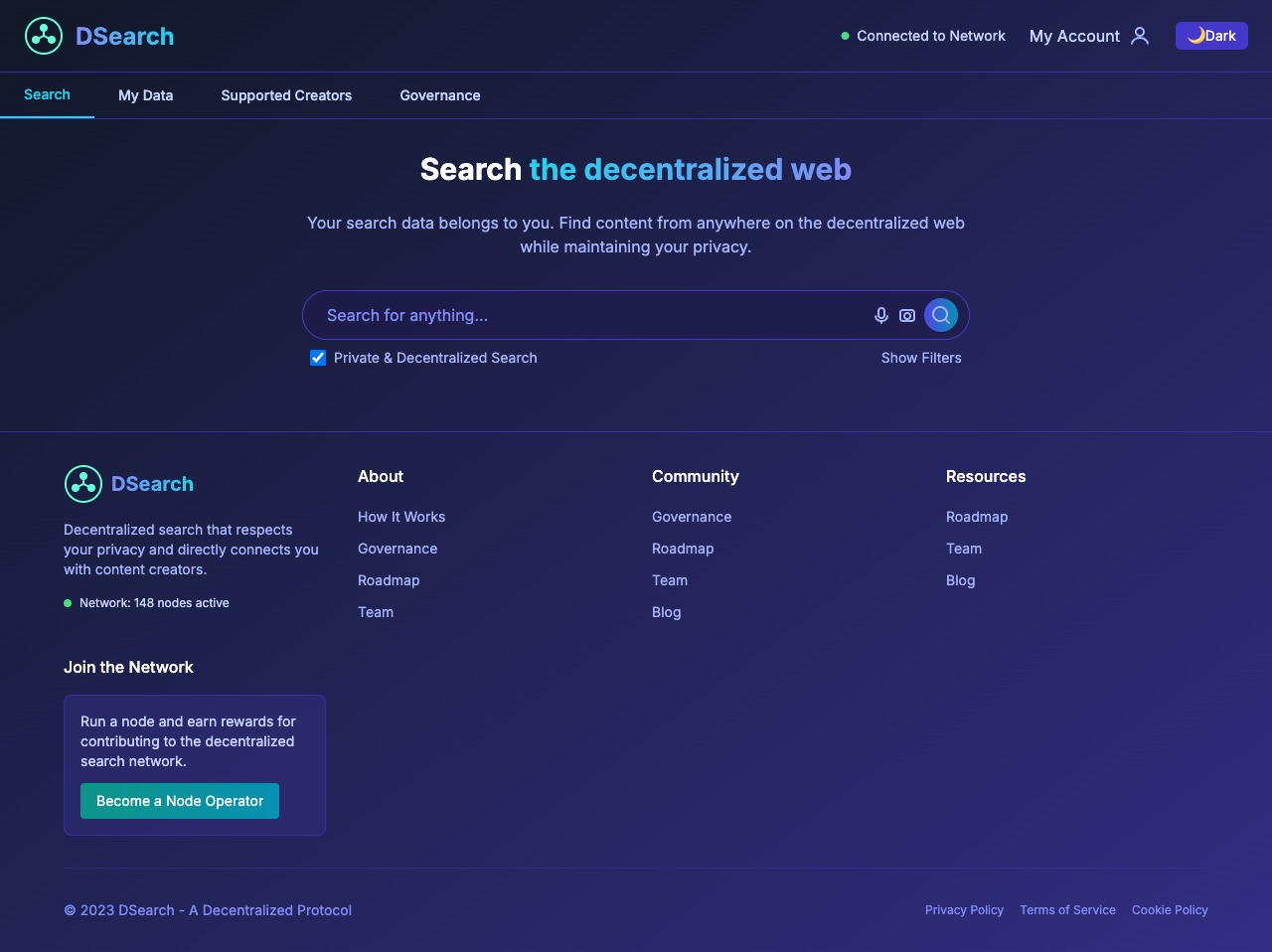Viewport: 1272px width, 952px height.
Task: Click the DSearch logo in the header
Action: [98, 36]
